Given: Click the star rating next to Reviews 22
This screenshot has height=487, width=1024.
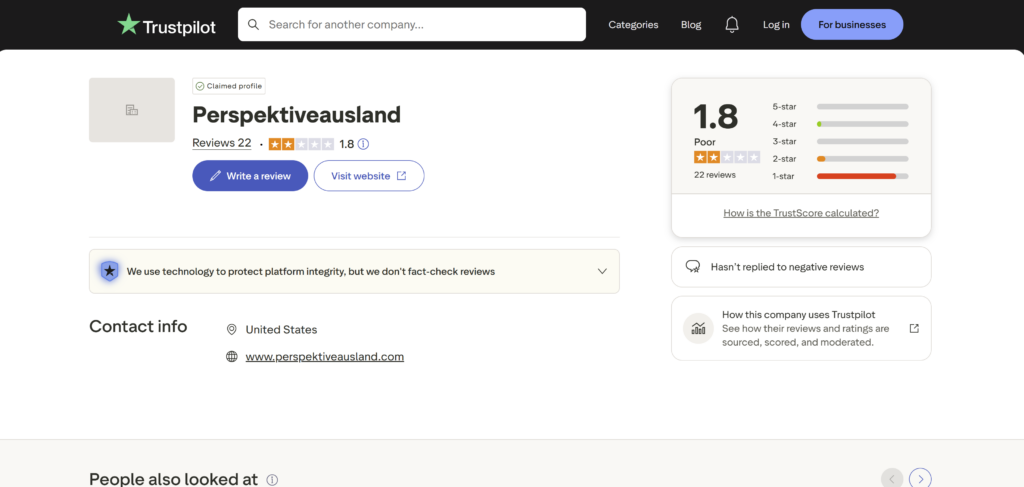Looking at the screenshot, I should pos(301,144).
